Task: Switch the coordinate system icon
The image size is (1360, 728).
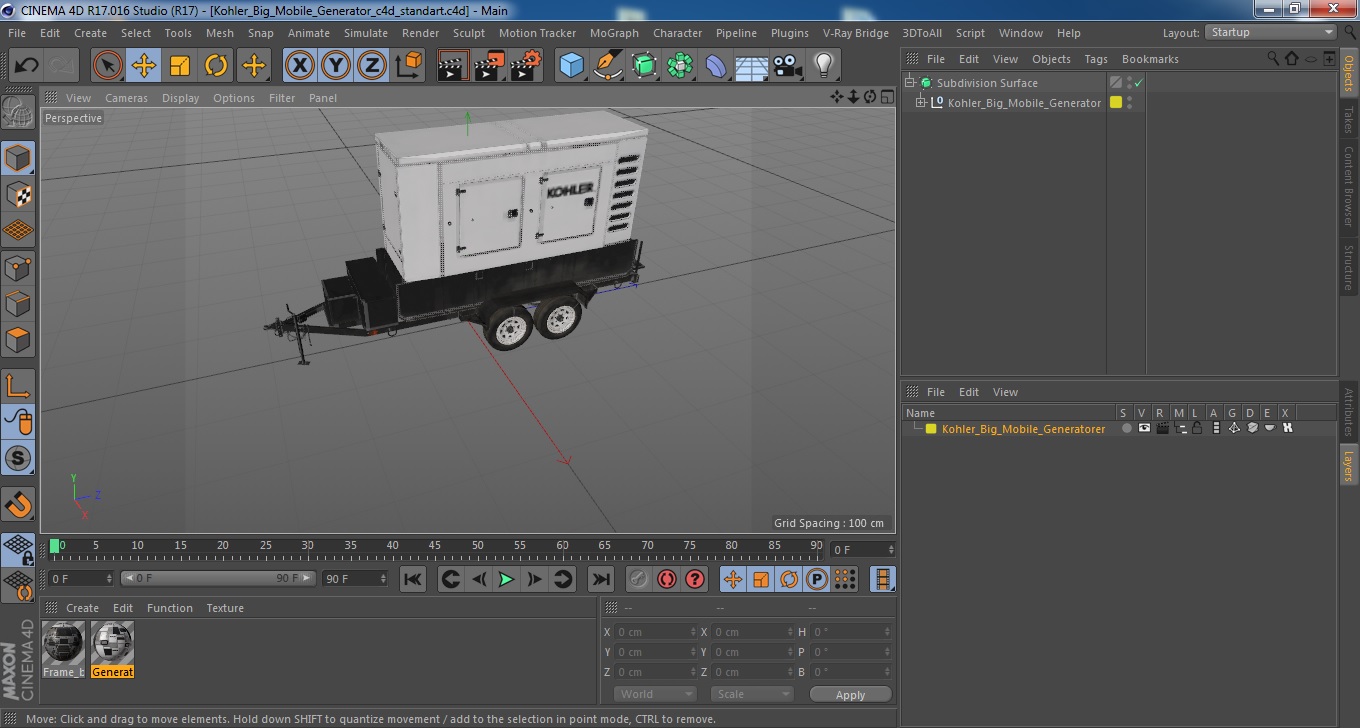Action: click(409, 66)
